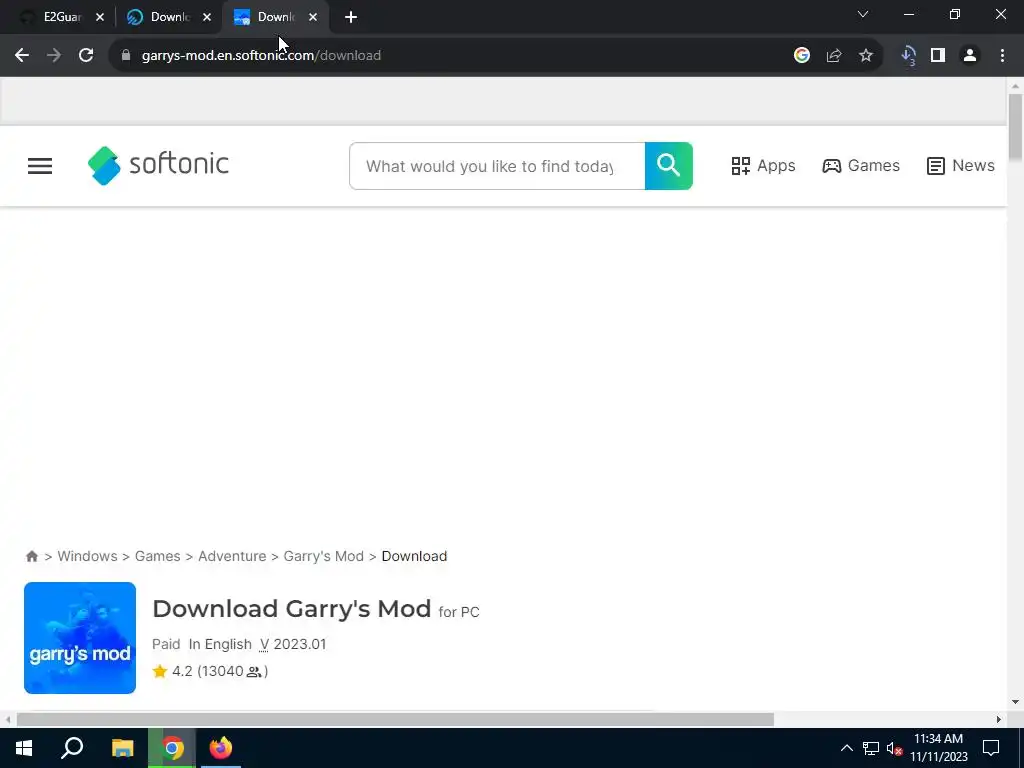The width and height of the screenshot is (1024, 768).
Task: Go back to the previous page
Action: coord(22,56)
